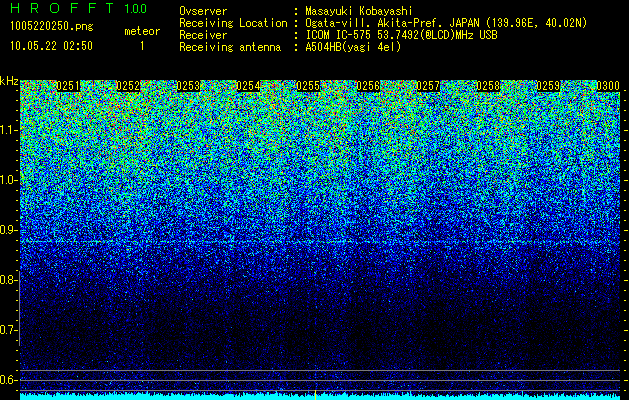This screenshot has height=400, width=629.
Task: Click the meteor count label
Action: (142, 31)
